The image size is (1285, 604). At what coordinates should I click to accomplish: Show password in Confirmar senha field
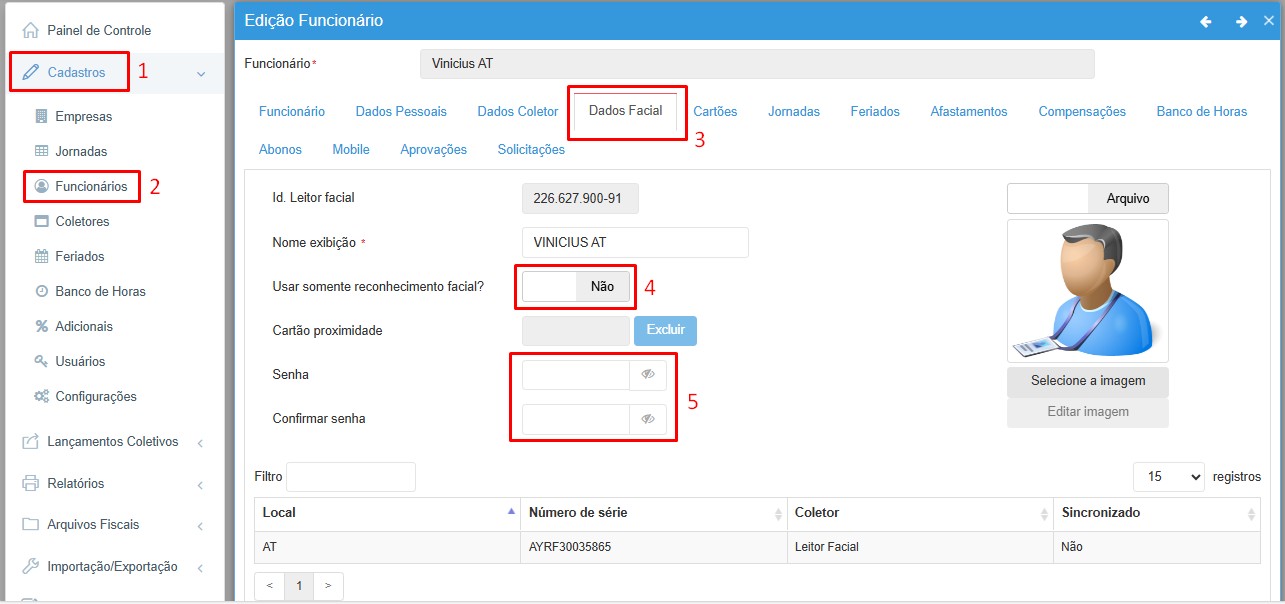tap(648, 419)
